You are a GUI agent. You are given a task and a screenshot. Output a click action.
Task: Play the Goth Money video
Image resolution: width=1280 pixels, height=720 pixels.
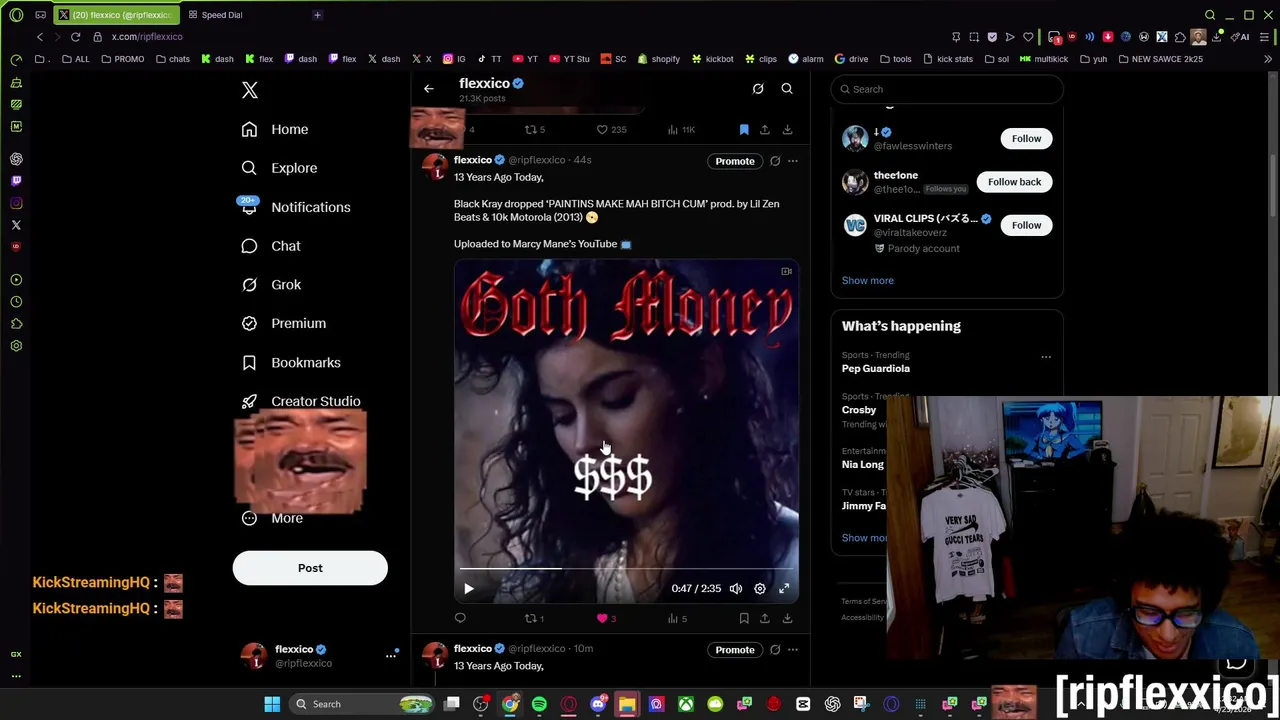point(469,589)
